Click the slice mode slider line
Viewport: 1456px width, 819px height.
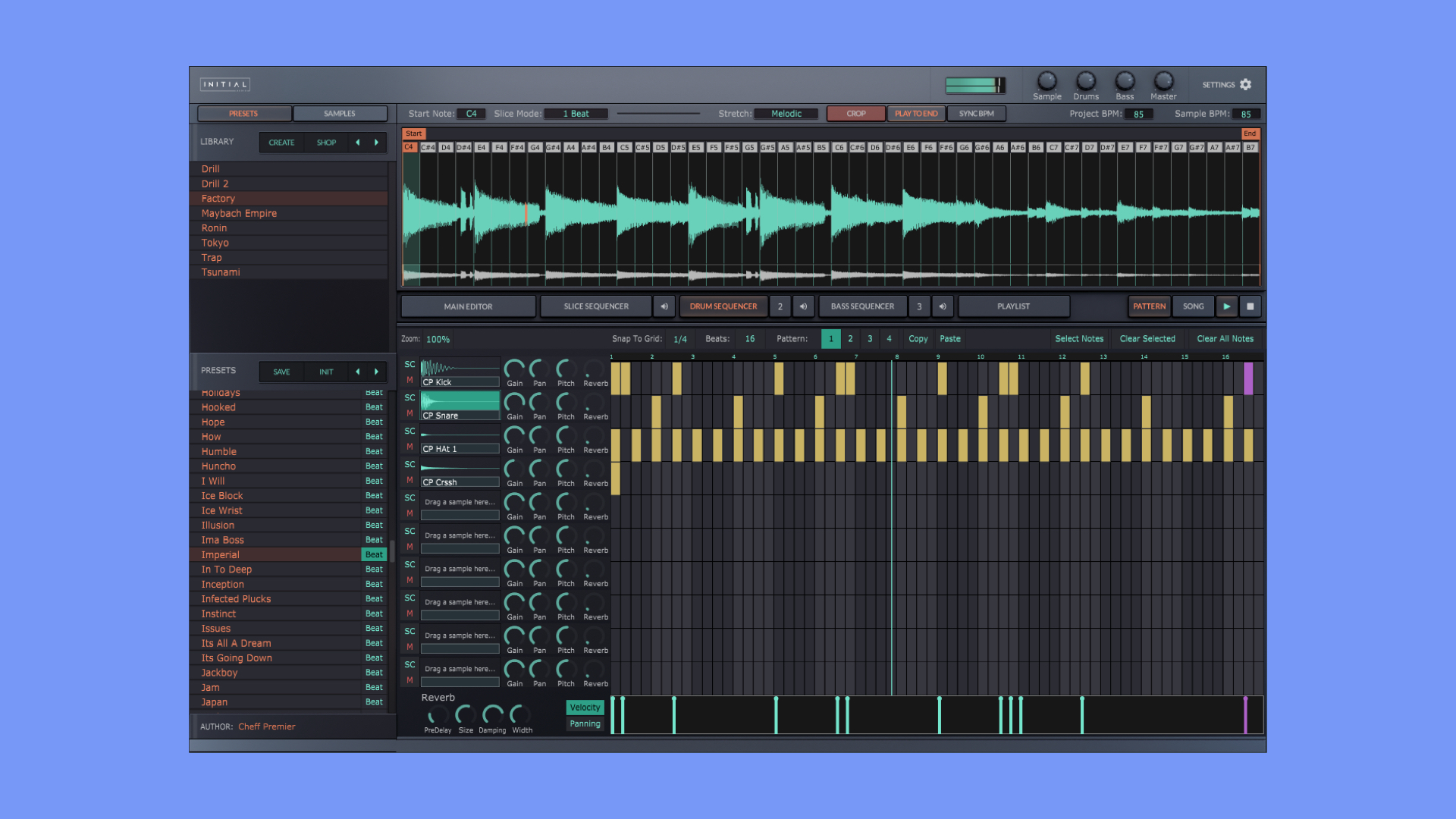point(658,114)
